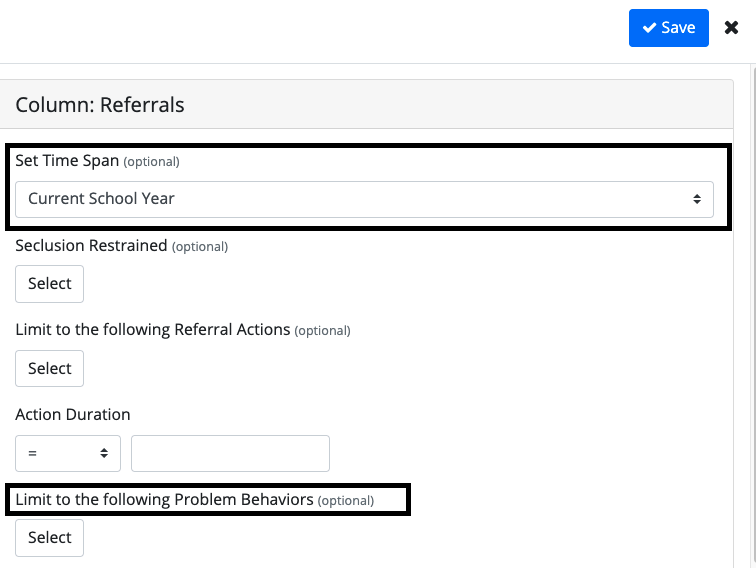The height and width of the screenshot is (568, 756).
Task: Open Select under Referral Actions
Action: click(49, 368)
